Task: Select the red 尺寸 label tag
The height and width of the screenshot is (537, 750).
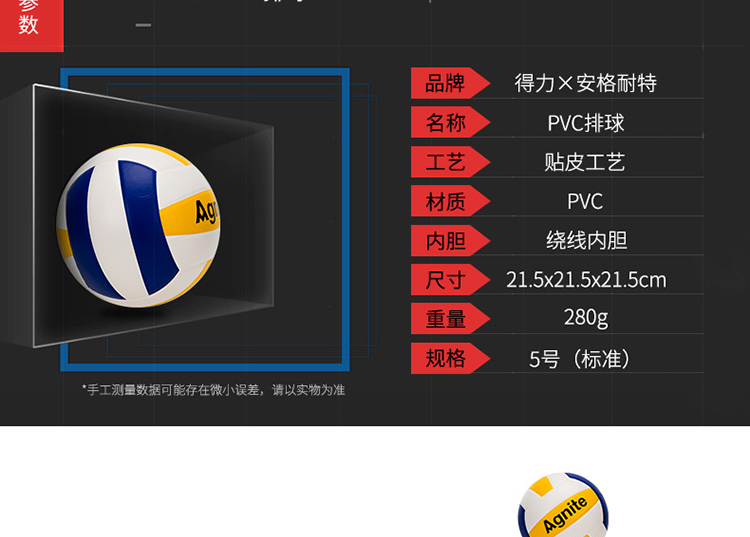Action: [x=446, y=279]
